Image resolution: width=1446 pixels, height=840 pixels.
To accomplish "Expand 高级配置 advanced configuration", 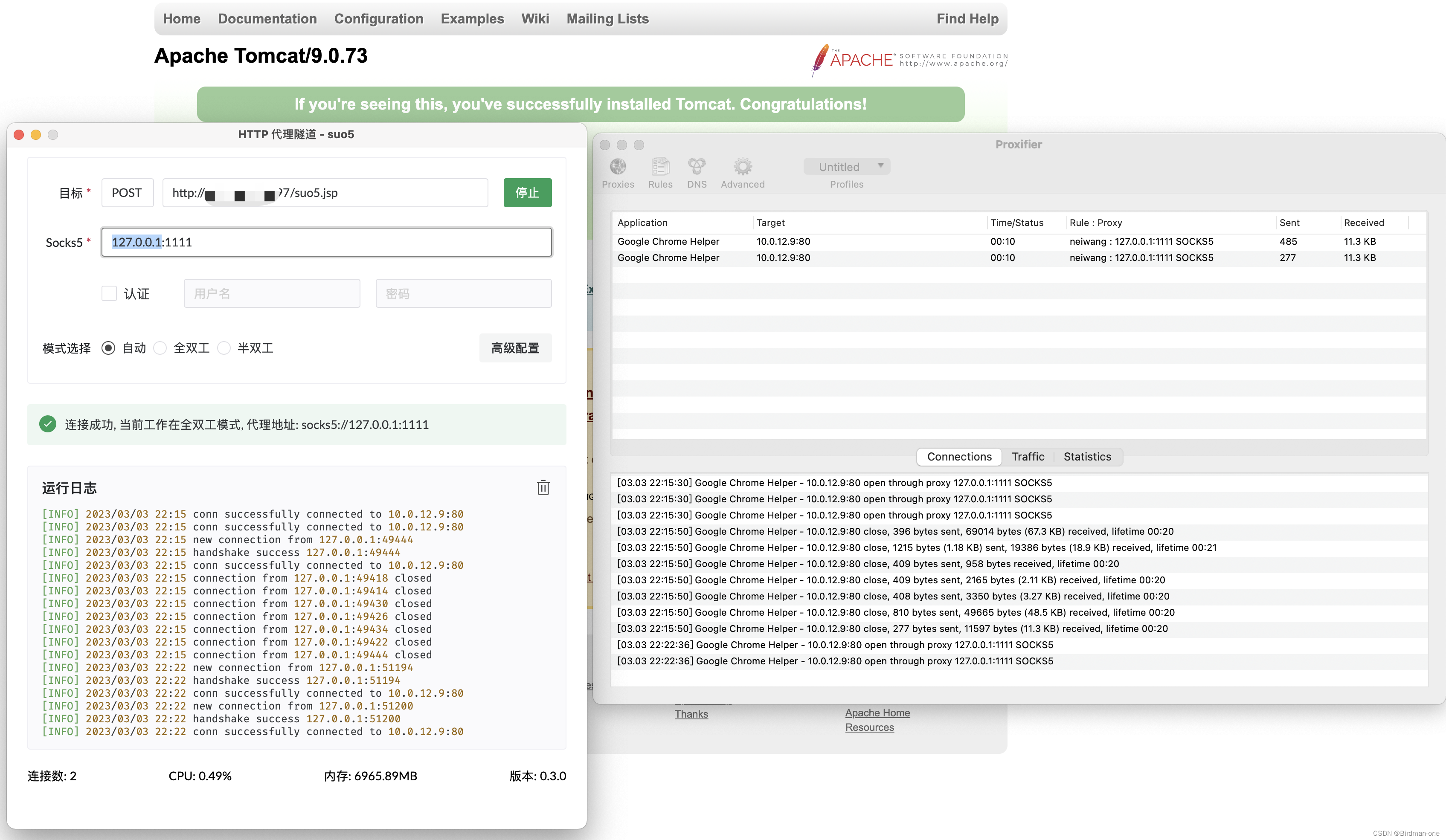I will [515, 348].
